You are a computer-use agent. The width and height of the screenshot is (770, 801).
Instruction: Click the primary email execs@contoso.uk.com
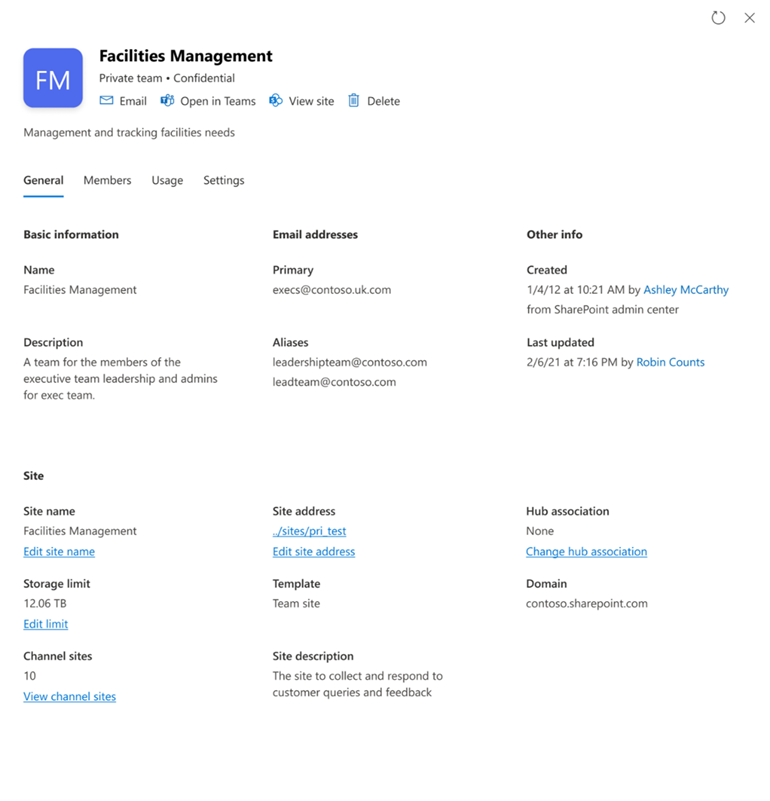tap(332, 290)
